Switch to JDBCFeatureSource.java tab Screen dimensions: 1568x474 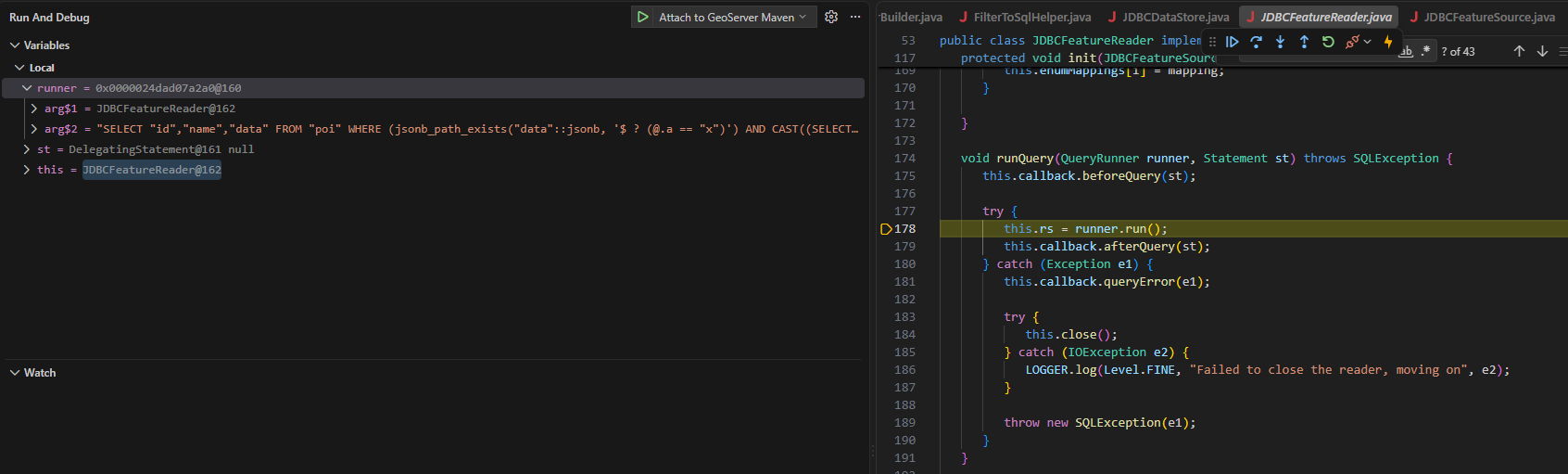(x=1483, y=17)
